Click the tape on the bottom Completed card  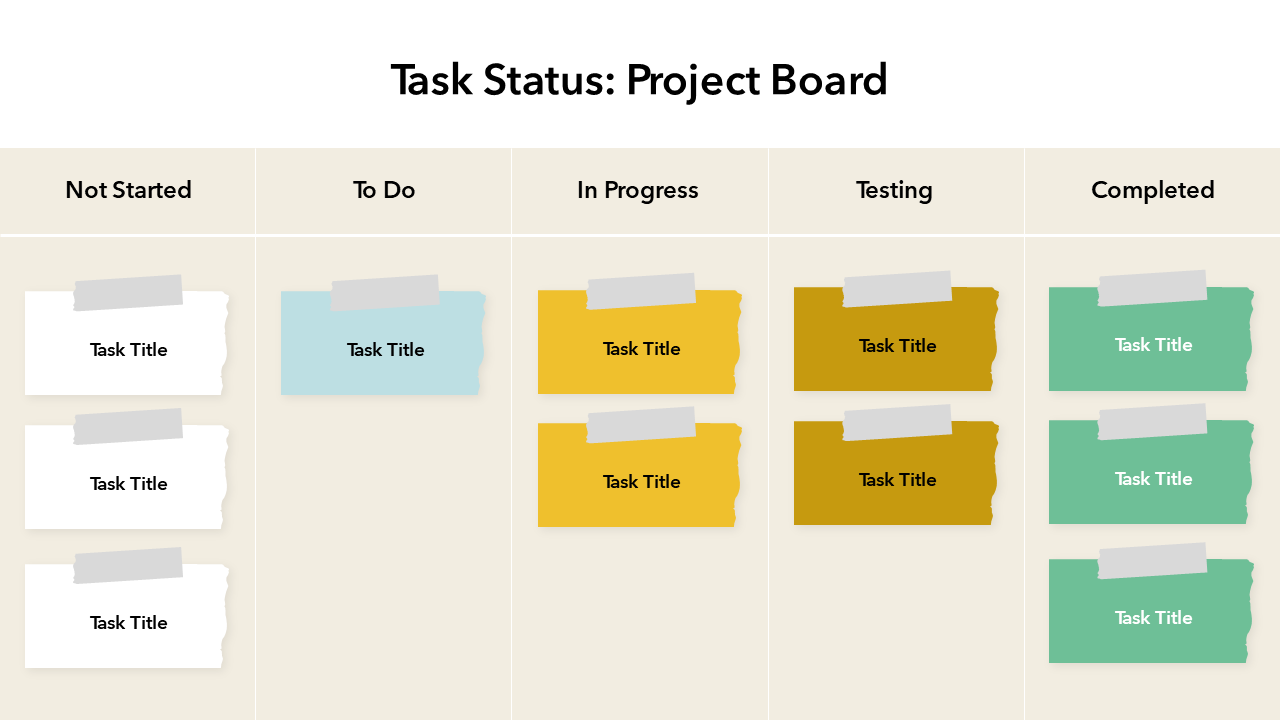[1152, 561]
